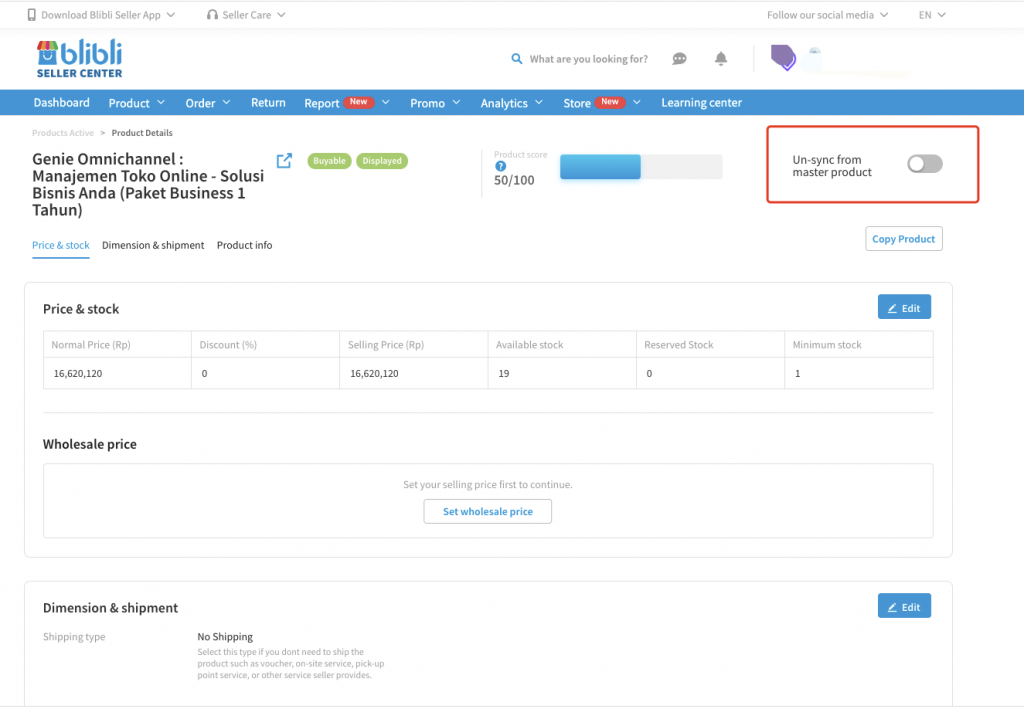Expand Download Blibli Seller App dropdown
The width and height of the screenshot is (1024, 709).
coord(171,15)
